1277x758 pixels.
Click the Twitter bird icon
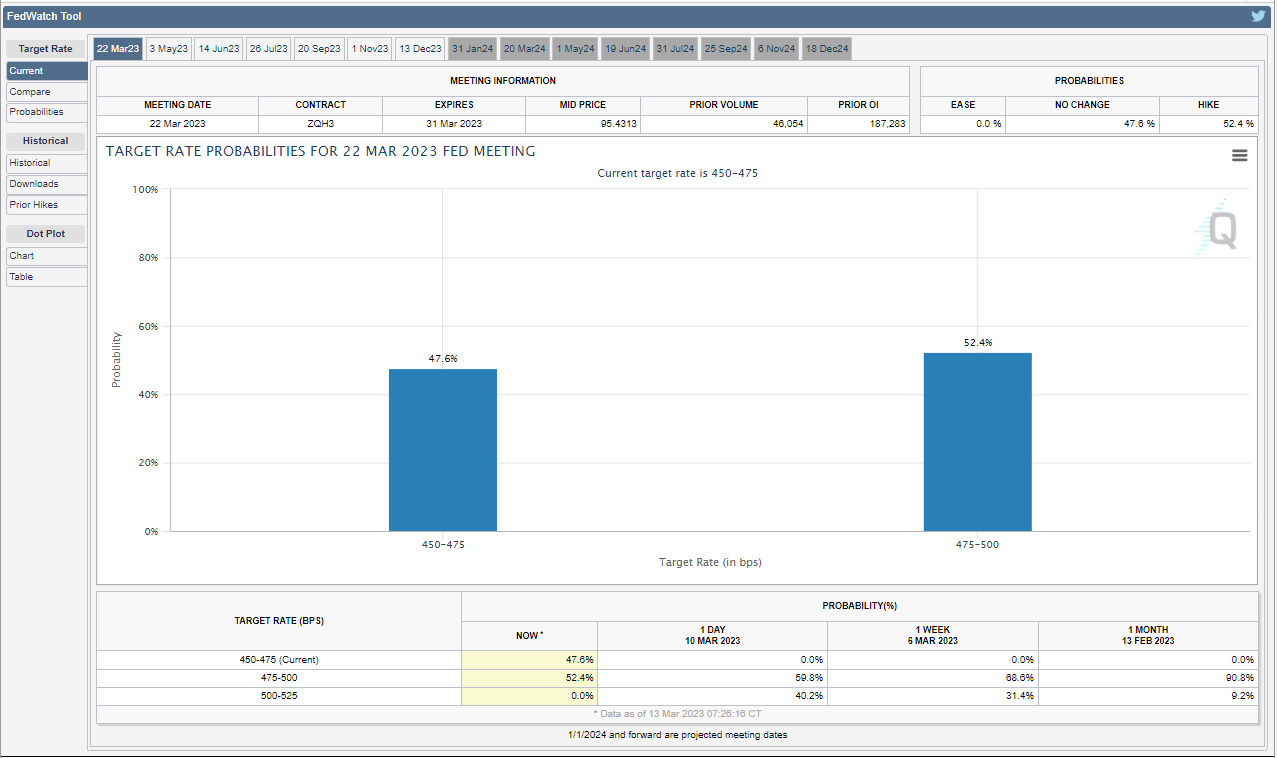[x=1259, y=16]
